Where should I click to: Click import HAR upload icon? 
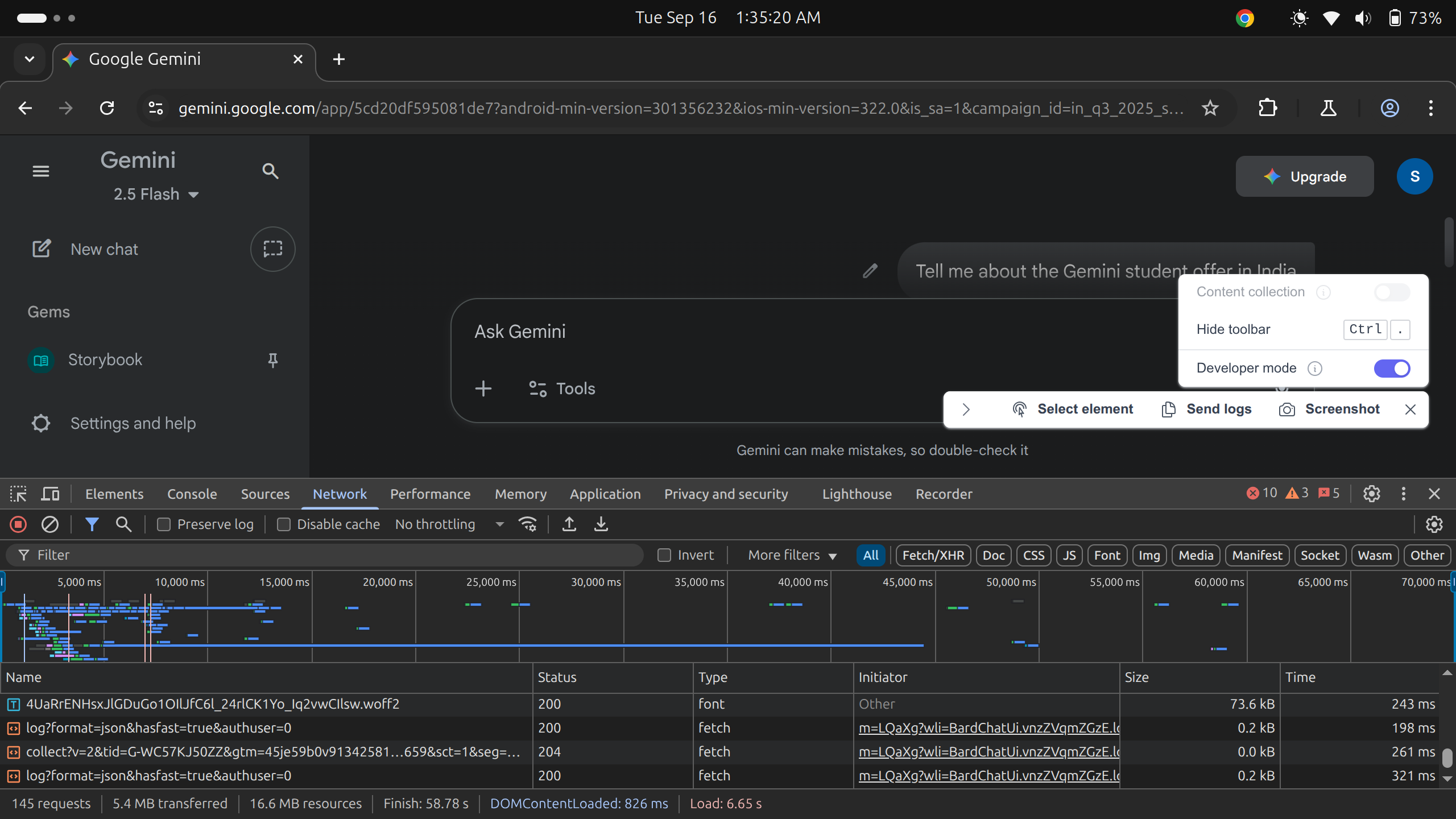pyautogui.click(x=569, y=524)
